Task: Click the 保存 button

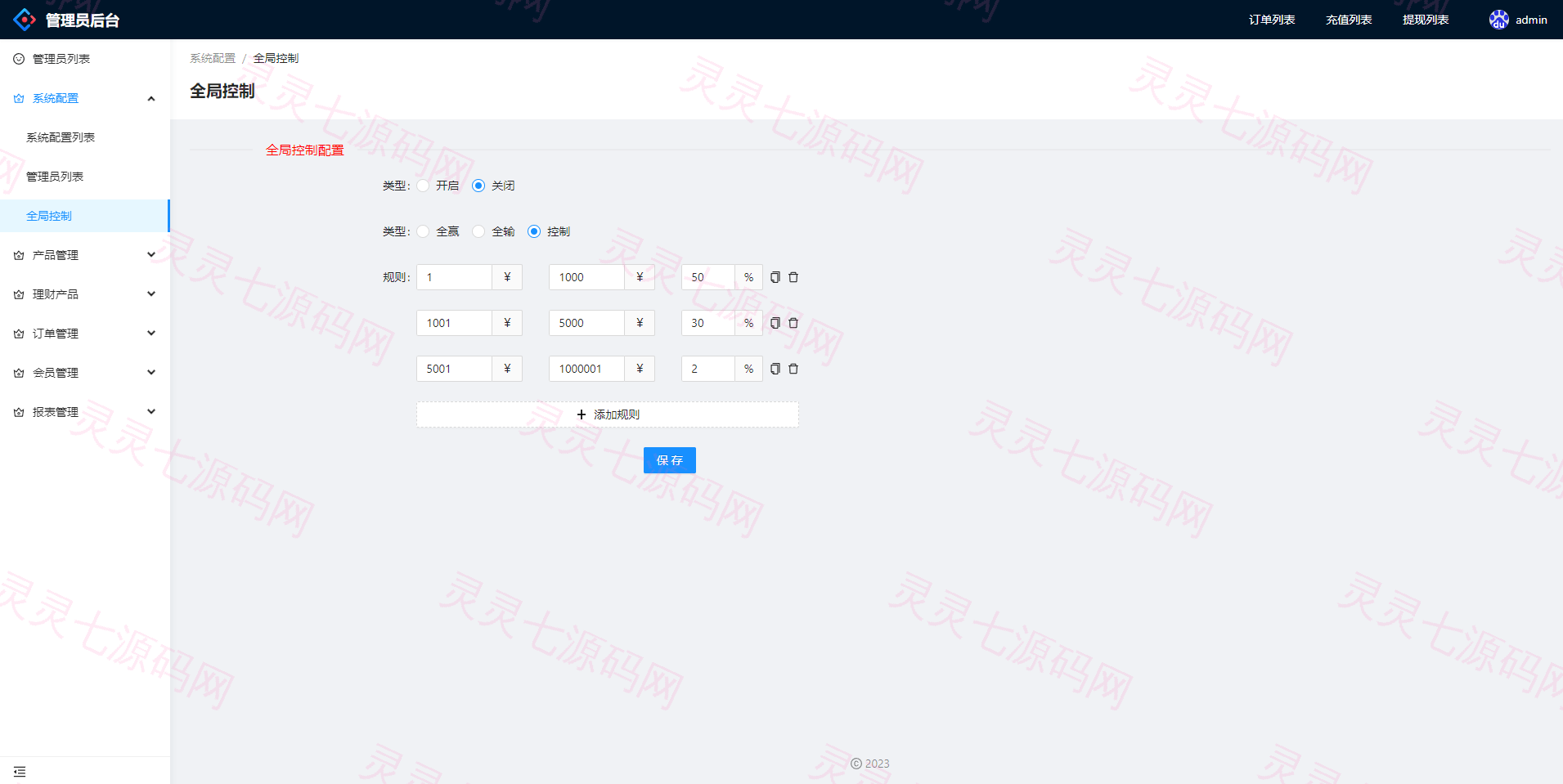Action: [670, 460]
